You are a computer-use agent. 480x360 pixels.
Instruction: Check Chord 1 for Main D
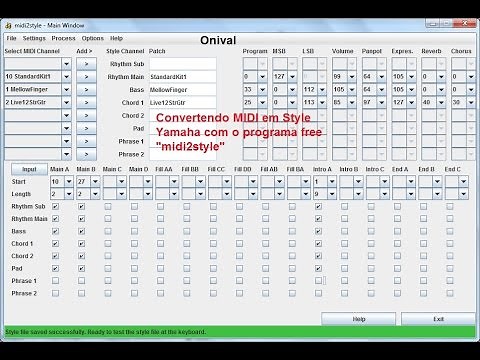tap(134, 244)
